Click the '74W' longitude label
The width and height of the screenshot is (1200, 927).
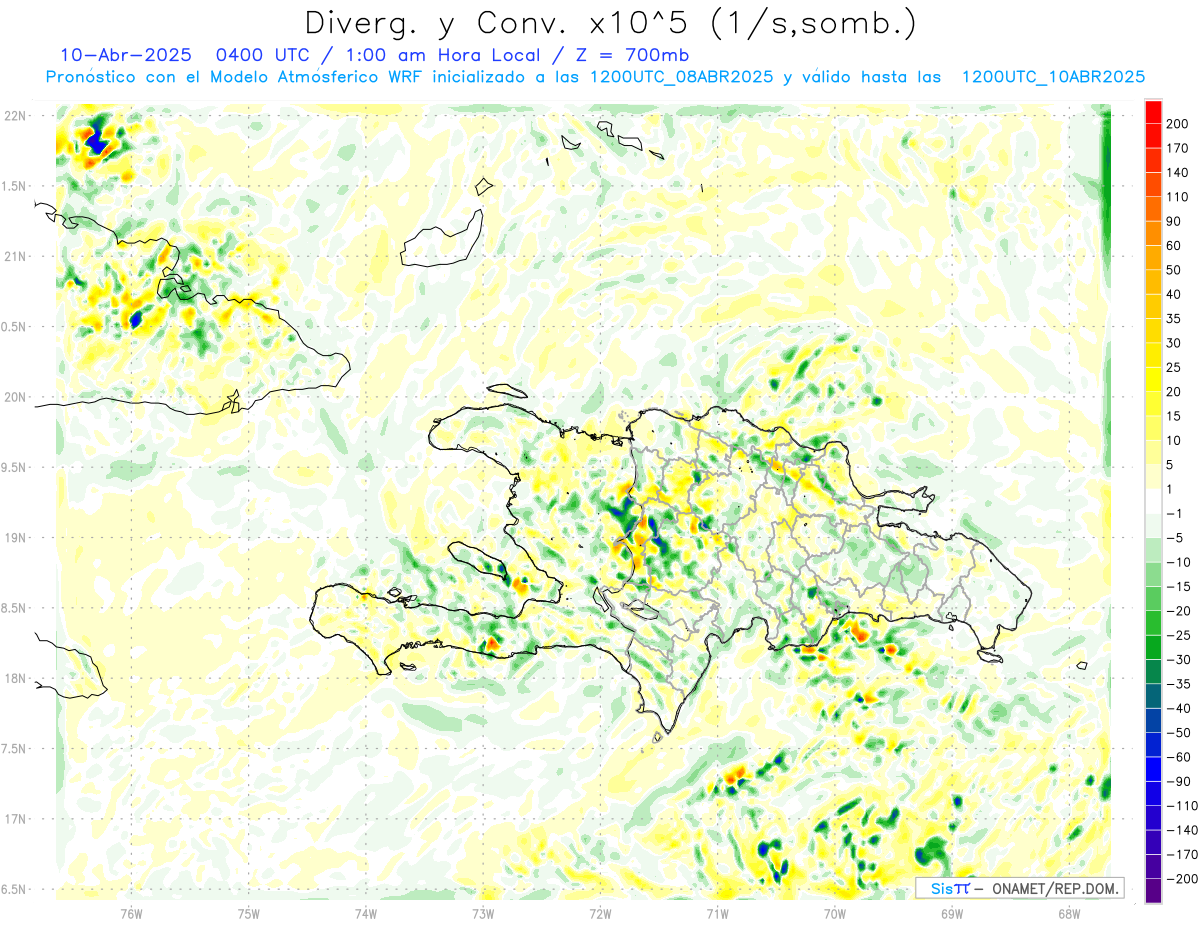(366, 913)
